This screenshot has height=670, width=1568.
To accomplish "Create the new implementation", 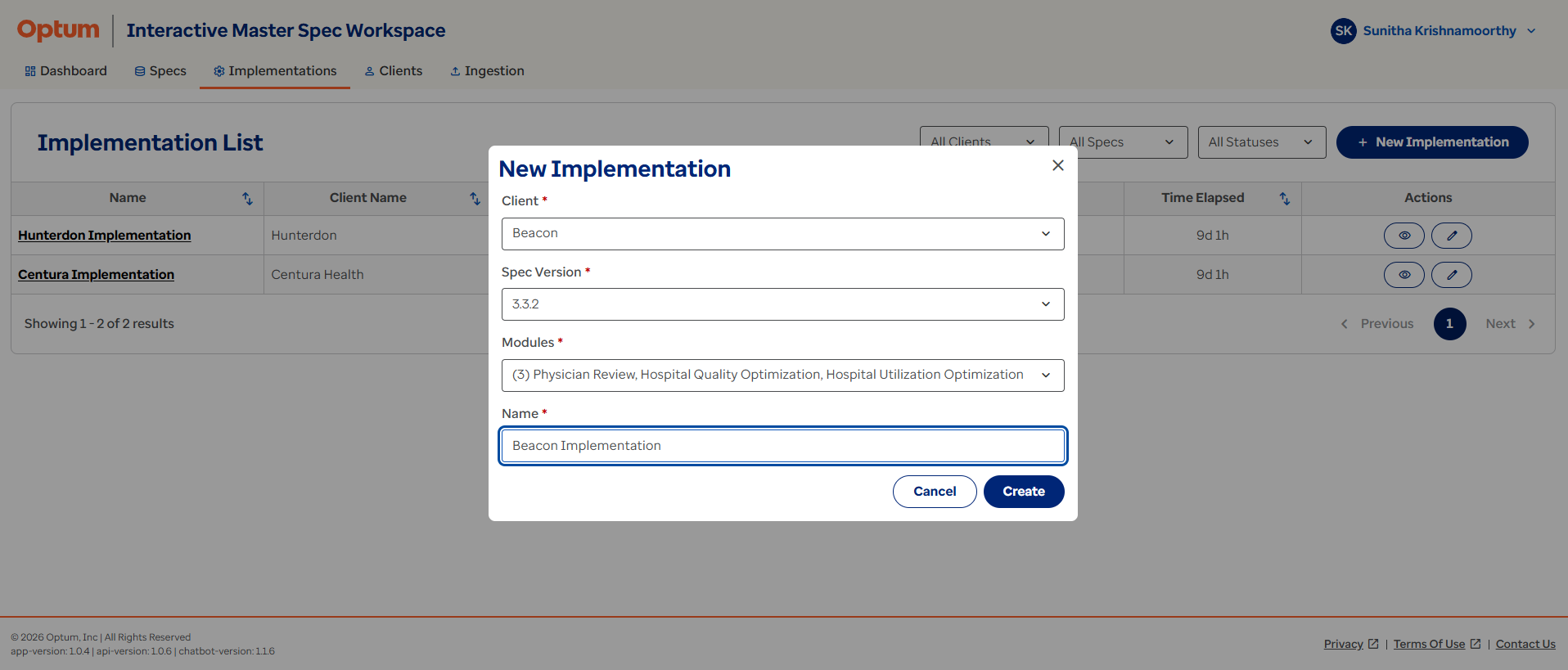I will [1024, 492].
